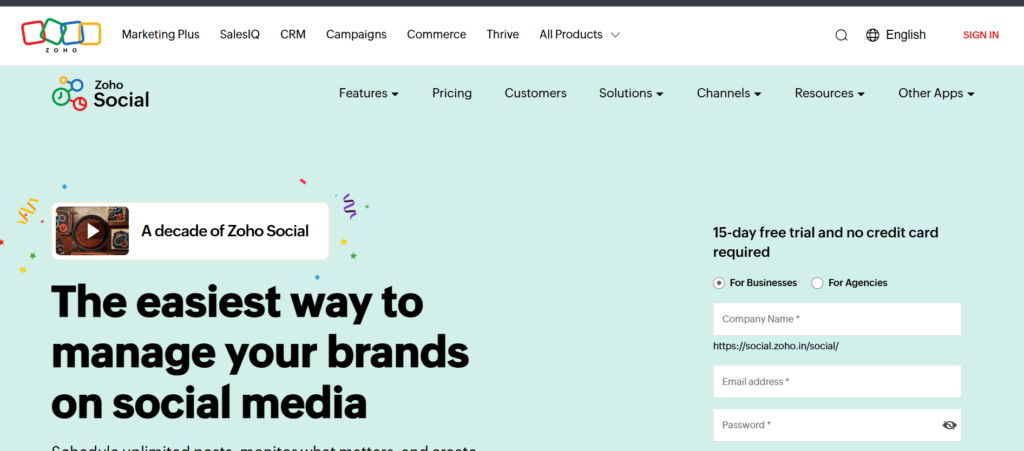Click the Zoho logo in top bar
The width and height of the screenshot is (1024, 451).
click(x=61, y=35)
